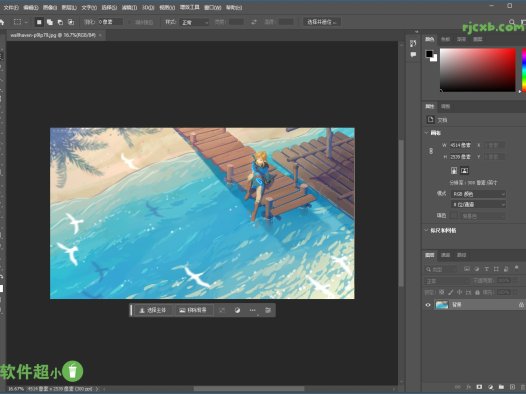Open the 8 bits/channel depth dropdown
Screen dimensions: 526x394
[x=478, y=204]
